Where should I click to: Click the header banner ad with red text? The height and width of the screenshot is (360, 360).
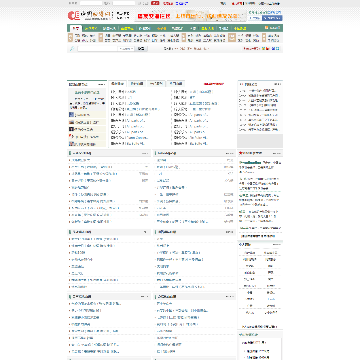point(191,16)
